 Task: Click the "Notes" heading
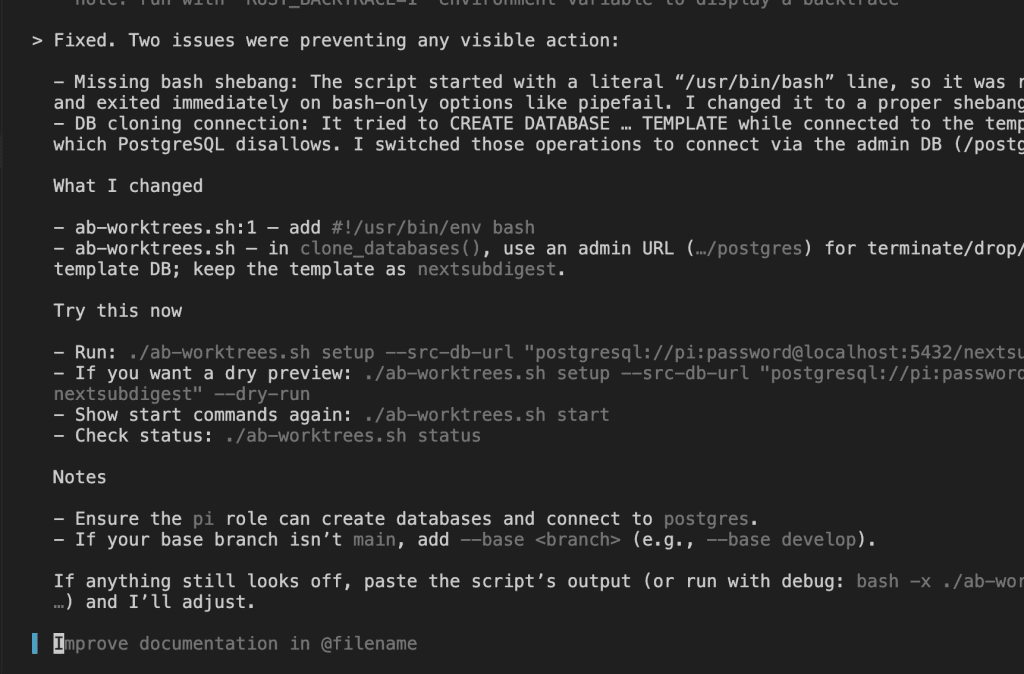pyautogui.click(x=79, y=477)
